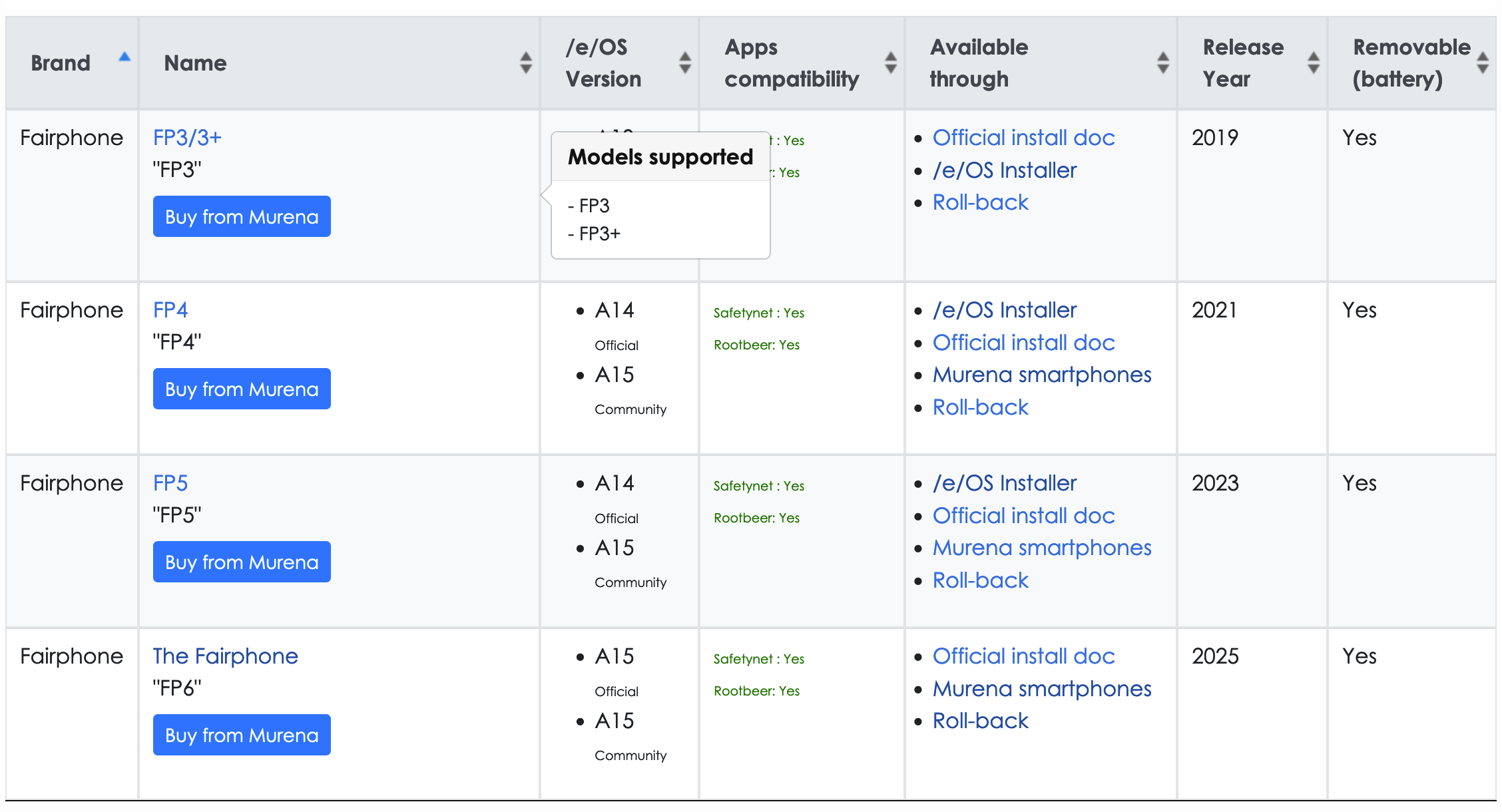Open the FP3/3+ device link

187,138
